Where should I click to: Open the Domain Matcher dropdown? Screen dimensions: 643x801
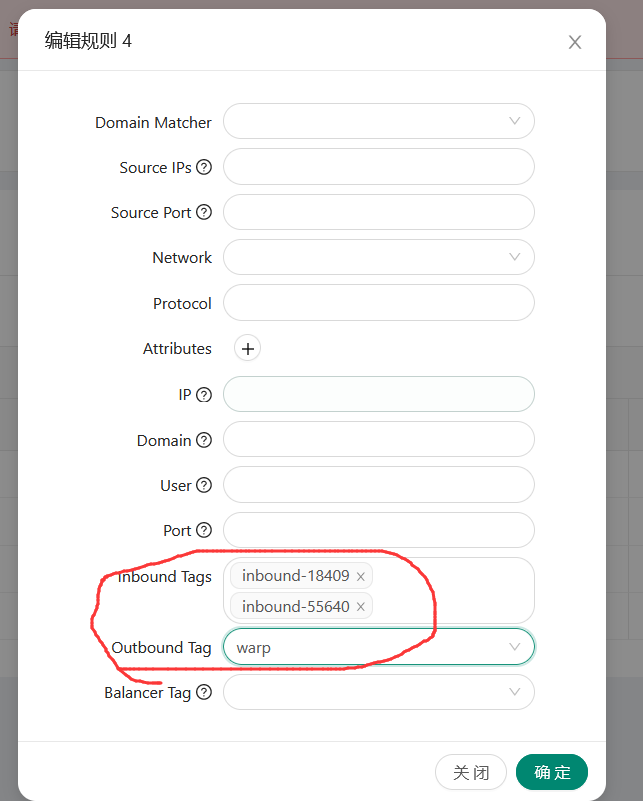pyautogui.click(x=378, y=122)
